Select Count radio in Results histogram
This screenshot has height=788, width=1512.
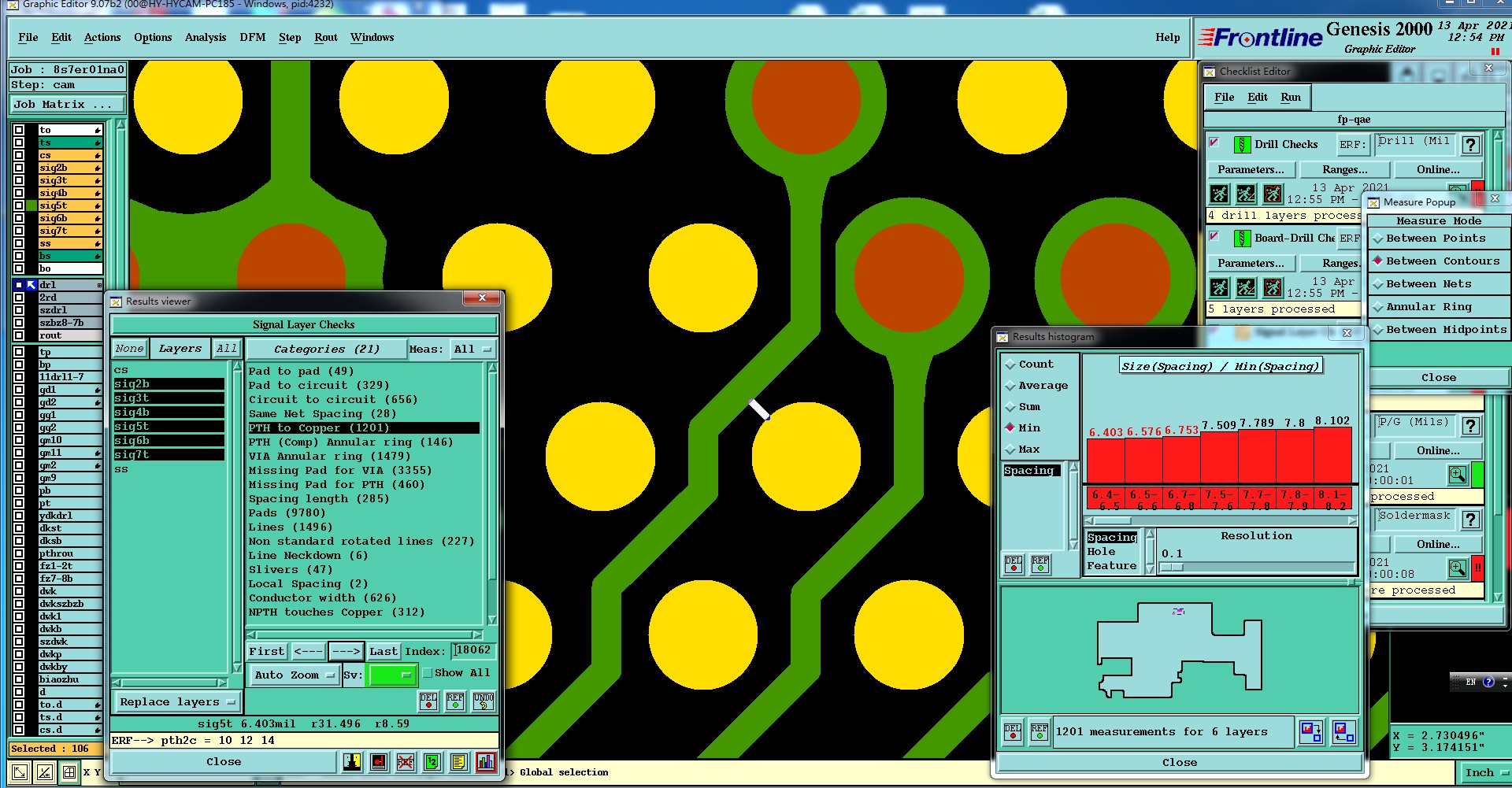tap(1010, 364)
